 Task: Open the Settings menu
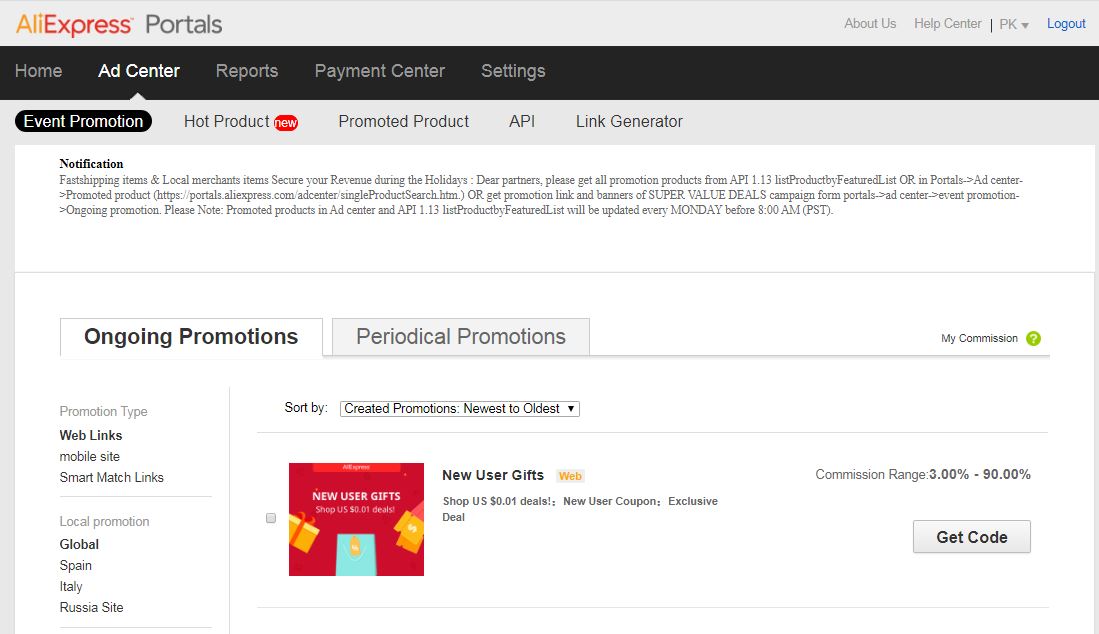tap(513, 71)
